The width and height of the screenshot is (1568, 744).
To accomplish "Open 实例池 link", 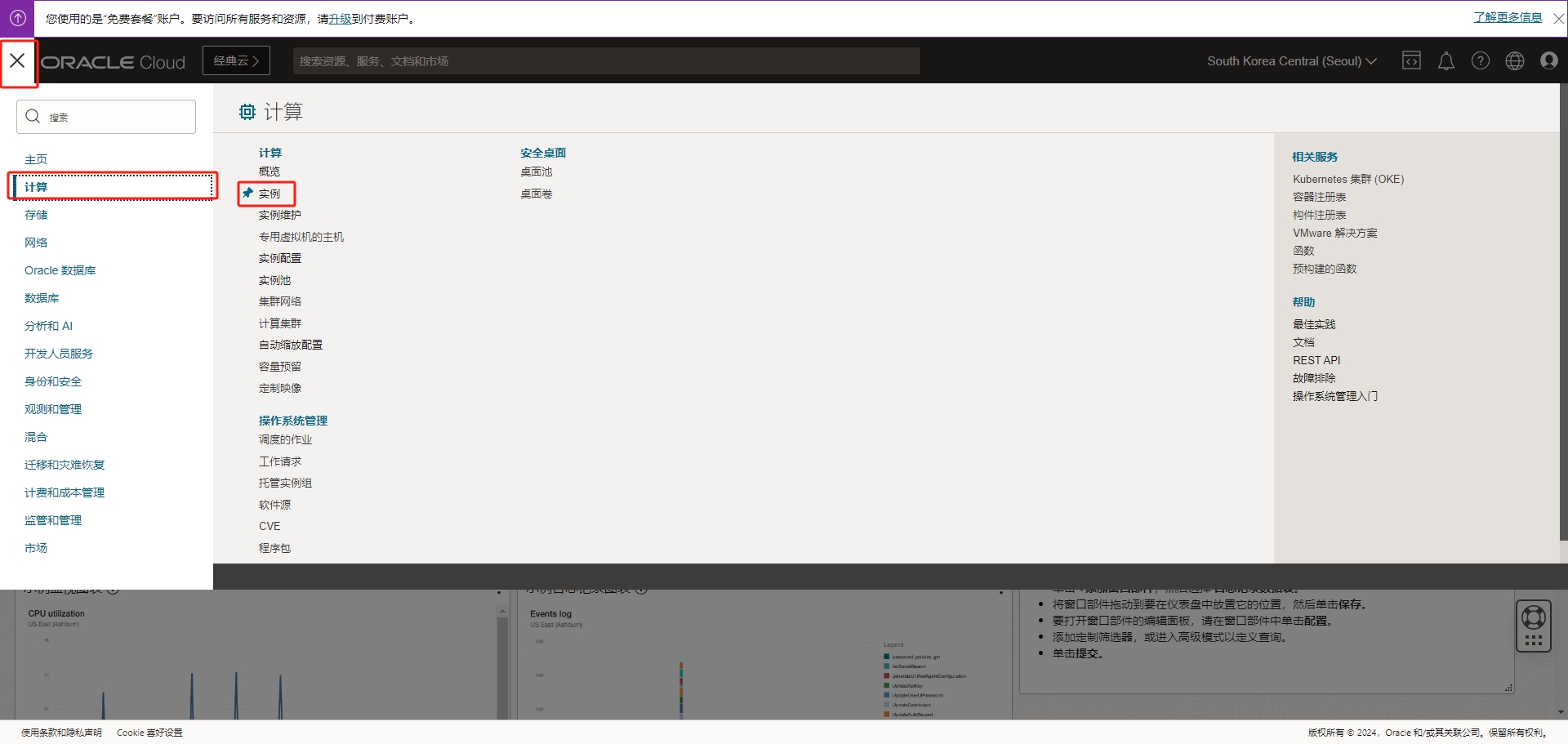I will 275,280.
